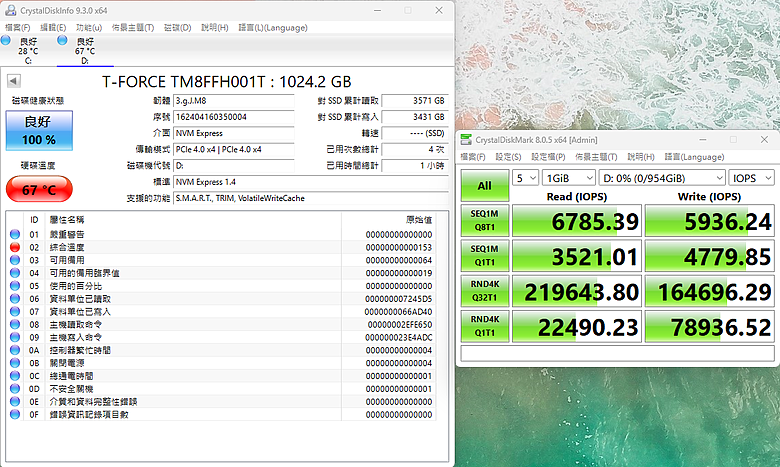780x467 pixels.
Task: Click the serial number field 162404160350004
Action: click(x=234, y=117)
